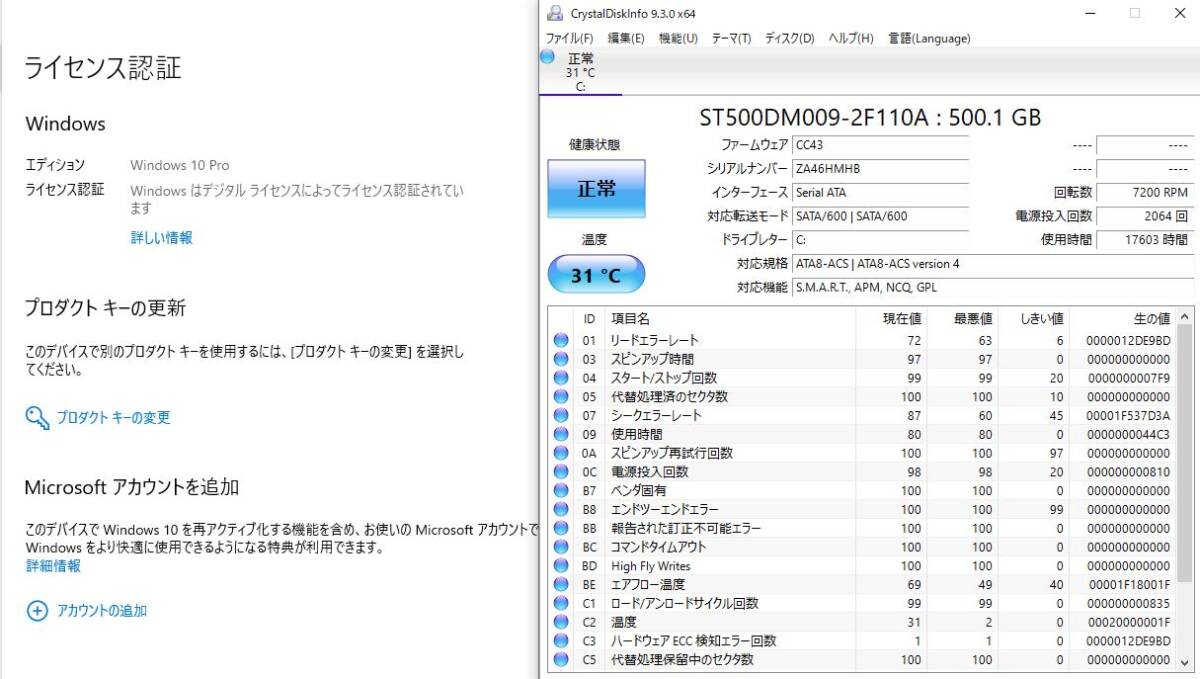The image size is (1200, 679).
Task: Click status orb for ベンダ固有 row
Action: [561, 491]
